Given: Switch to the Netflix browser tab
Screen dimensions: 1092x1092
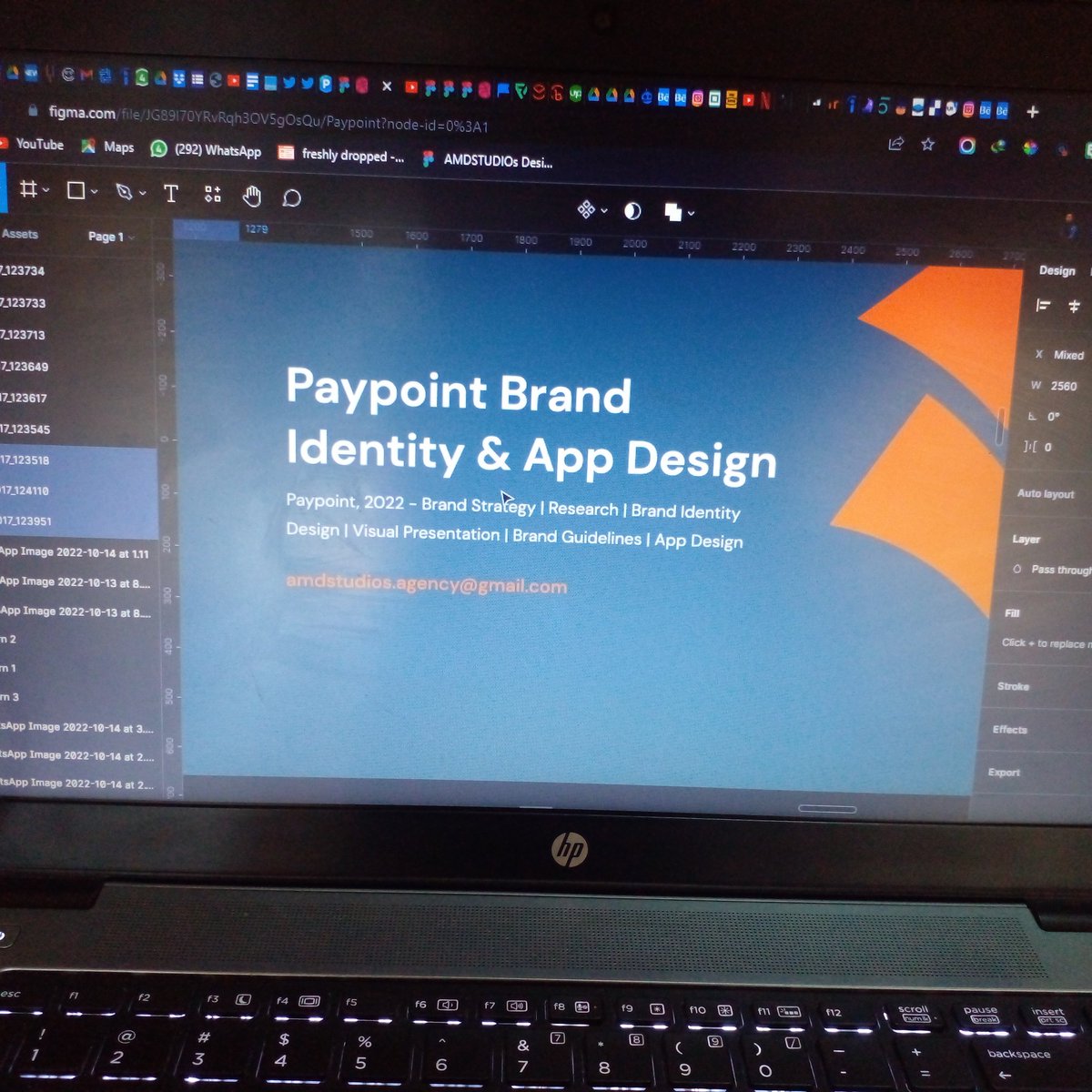Looking at the screenshot, I should [766, 99].
